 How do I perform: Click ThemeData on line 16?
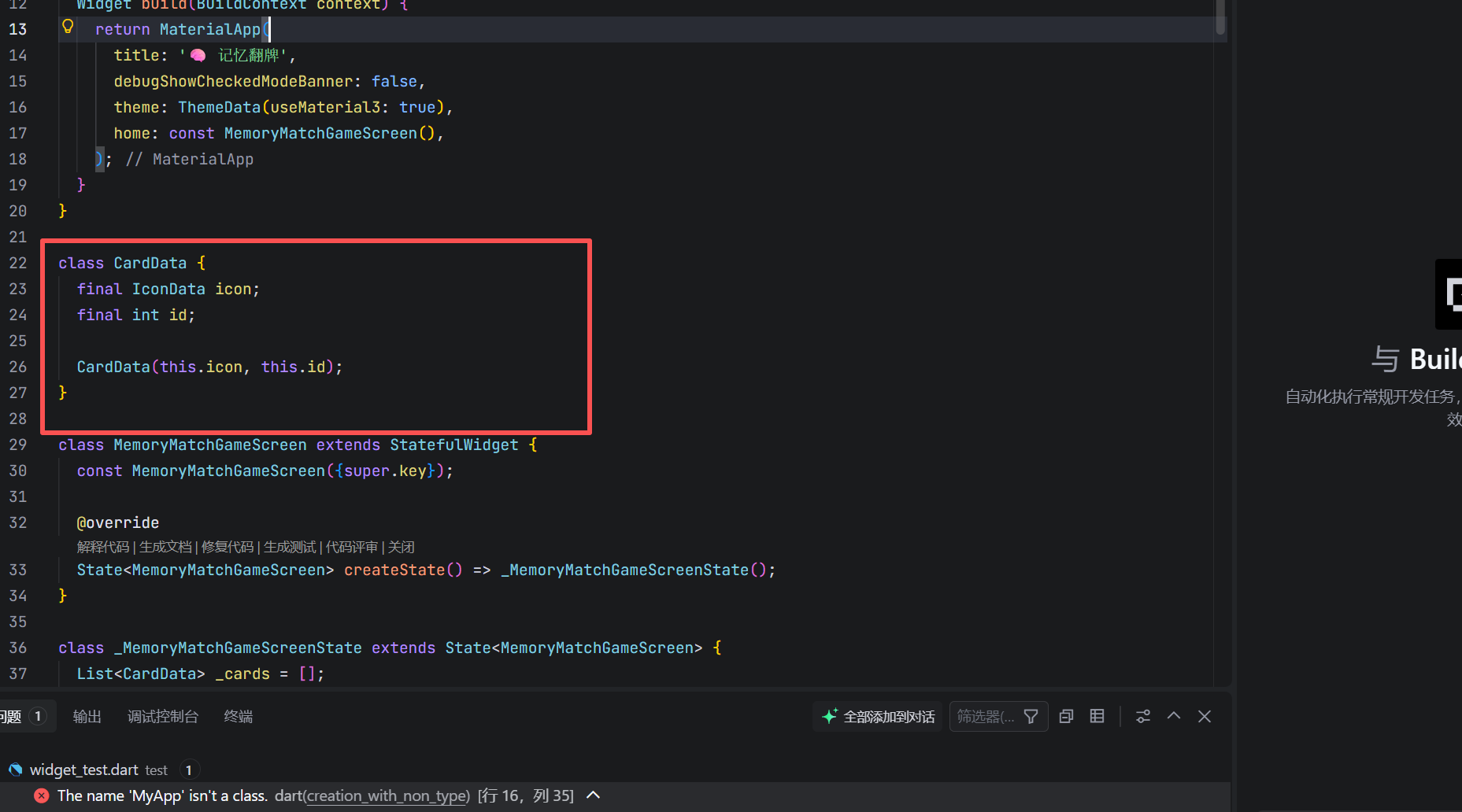pos(219,107)
